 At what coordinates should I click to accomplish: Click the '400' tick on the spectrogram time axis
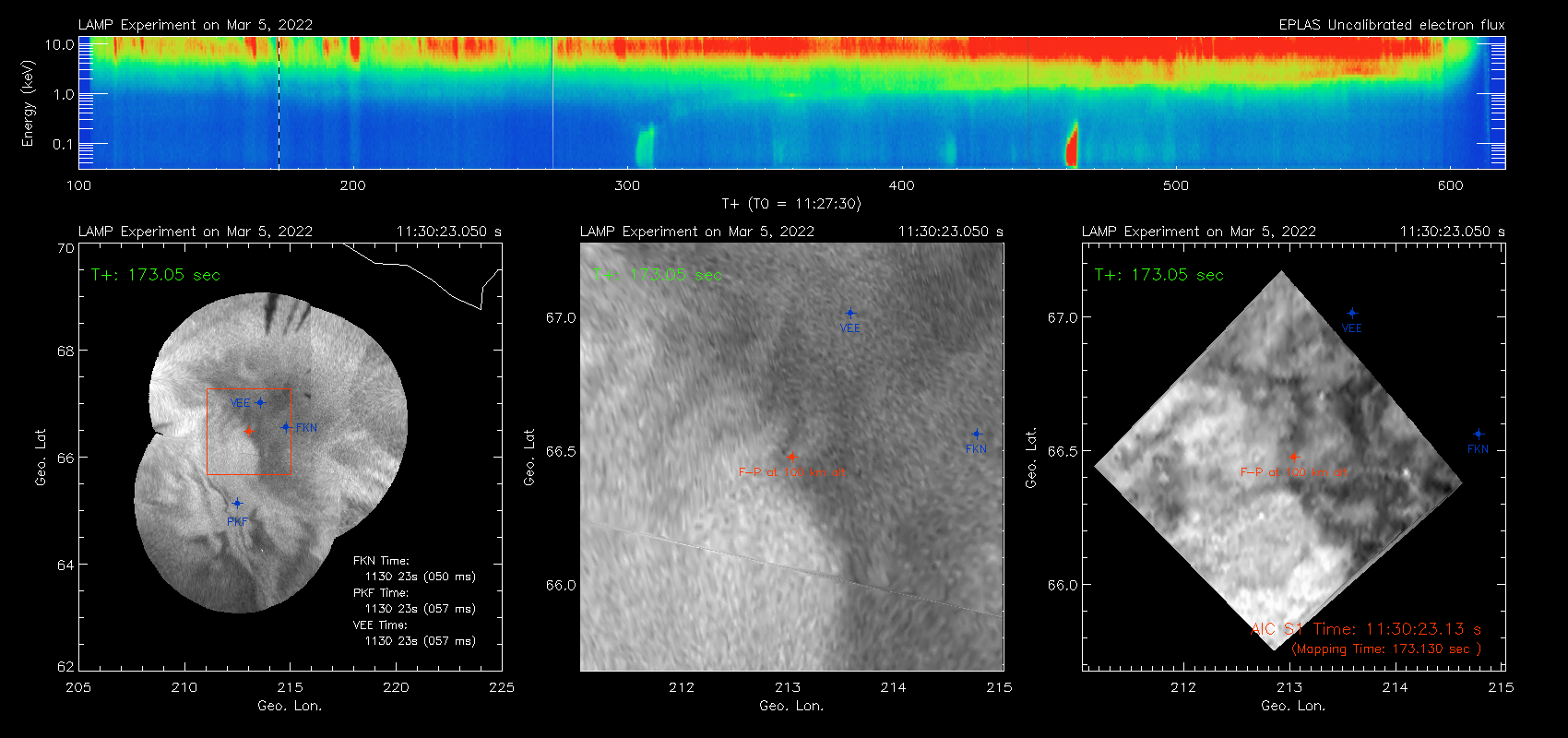(x=901, y=185)
